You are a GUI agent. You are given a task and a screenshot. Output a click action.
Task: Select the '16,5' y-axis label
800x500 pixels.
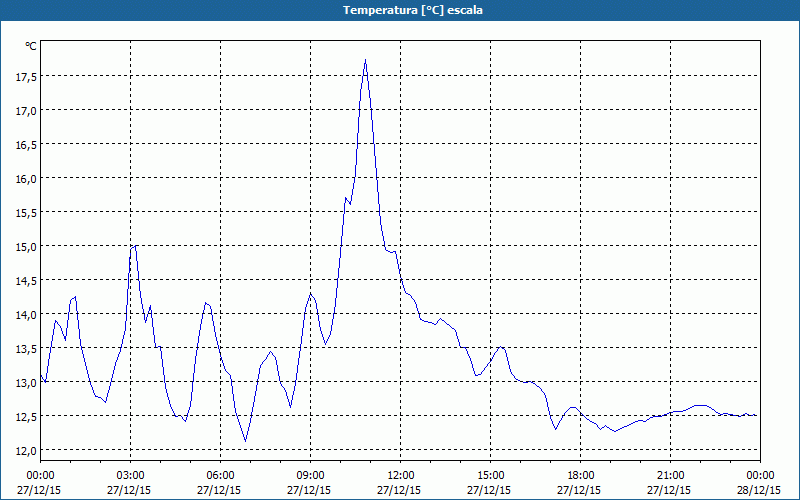[x=27, y=144]
